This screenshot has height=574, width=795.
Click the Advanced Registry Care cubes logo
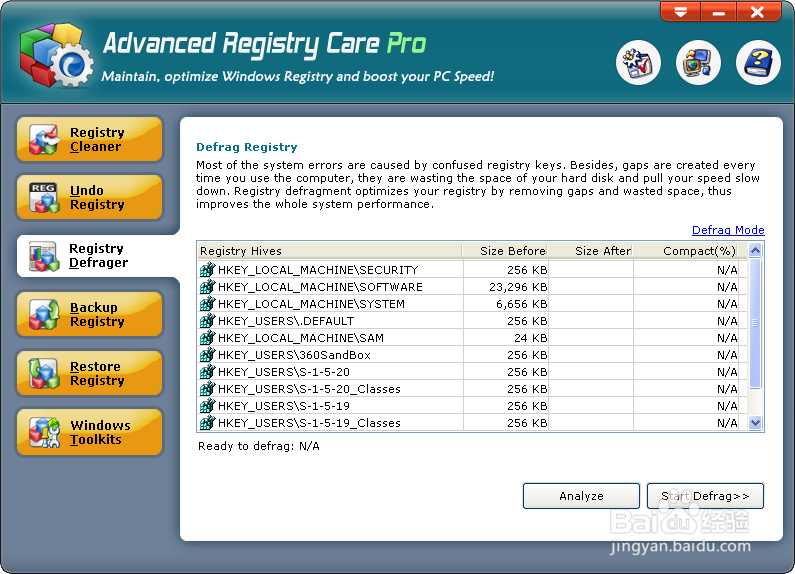point(56,54)
